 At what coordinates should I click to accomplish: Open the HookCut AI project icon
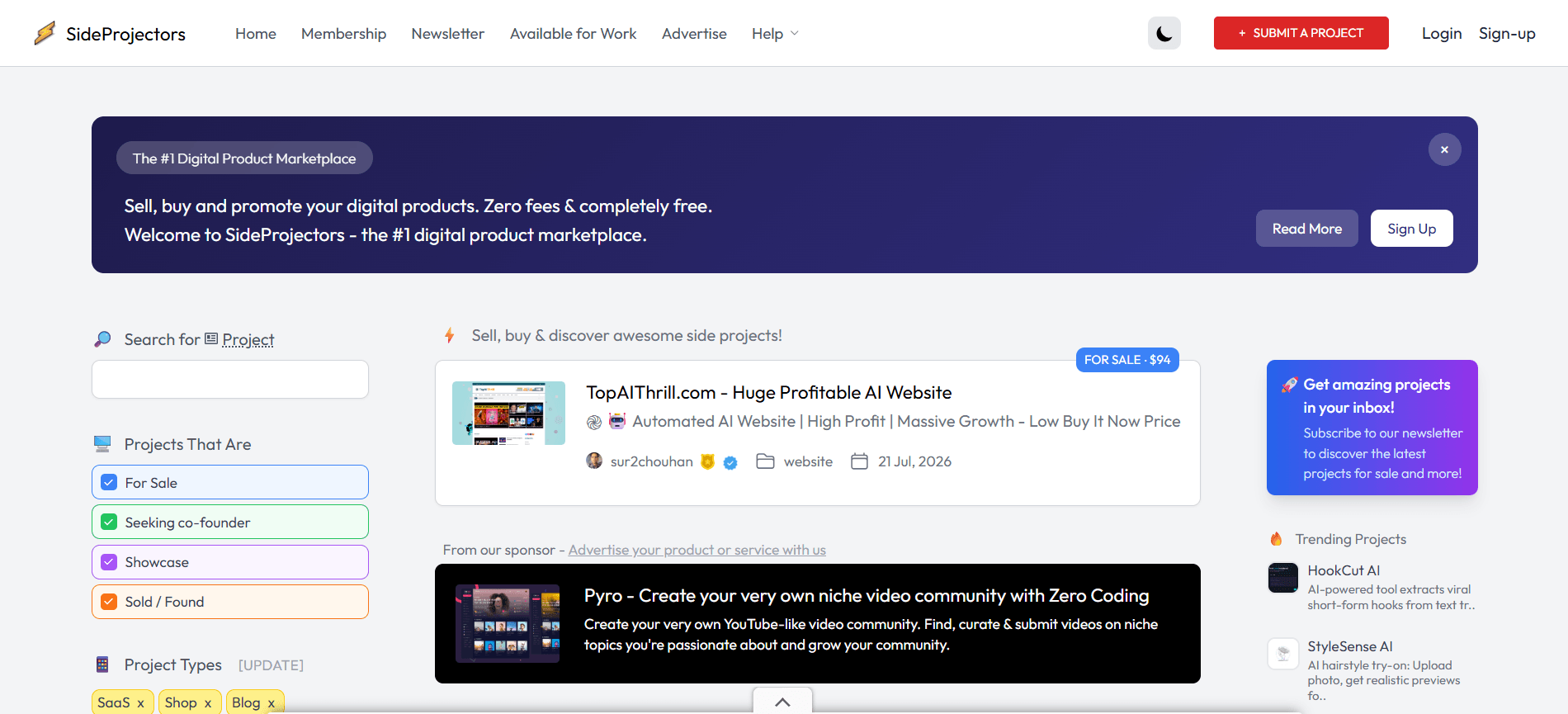coord(1283,578)
